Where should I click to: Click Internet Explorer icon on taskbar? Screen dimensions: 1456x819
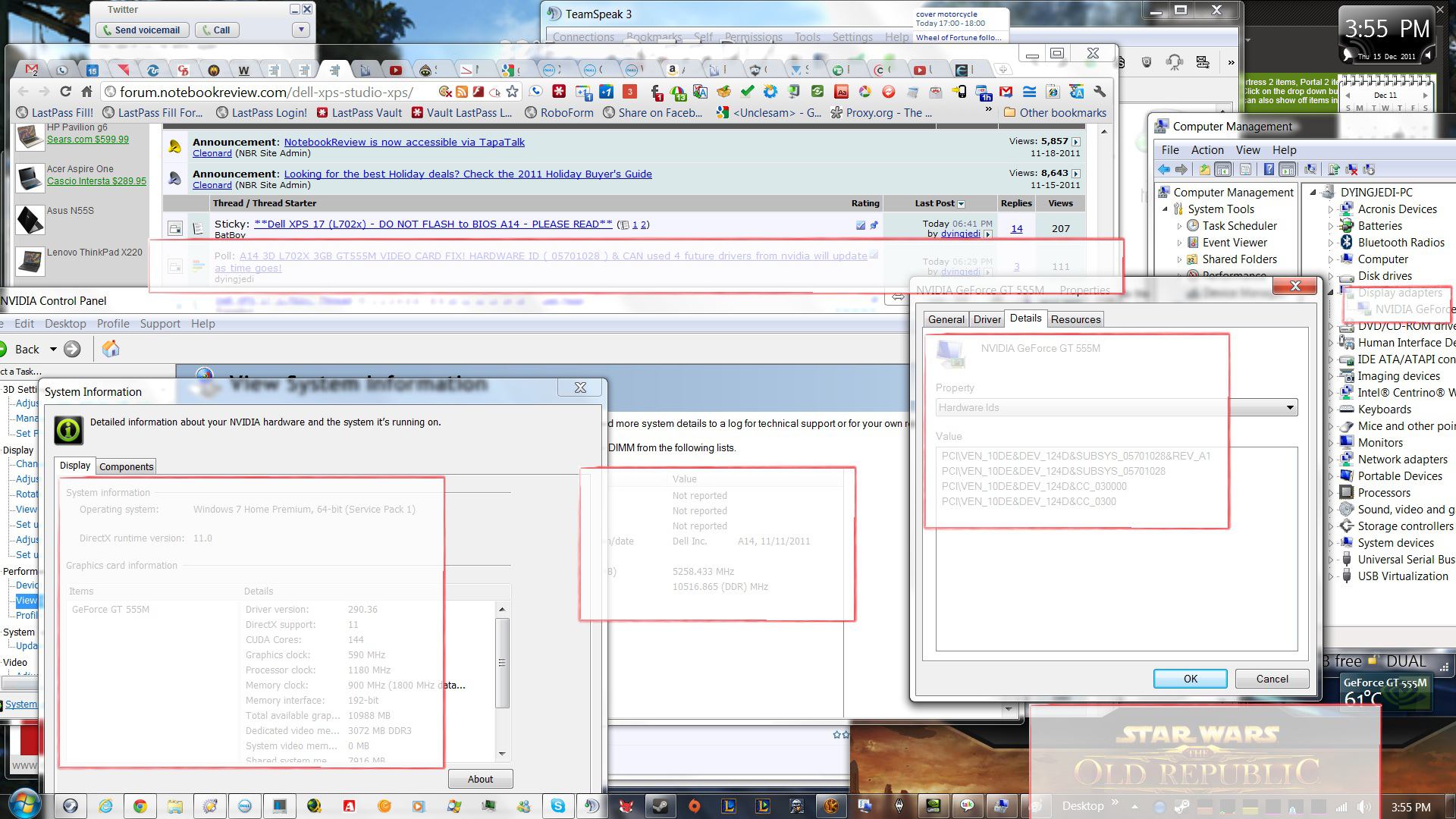tap(105, 806)
